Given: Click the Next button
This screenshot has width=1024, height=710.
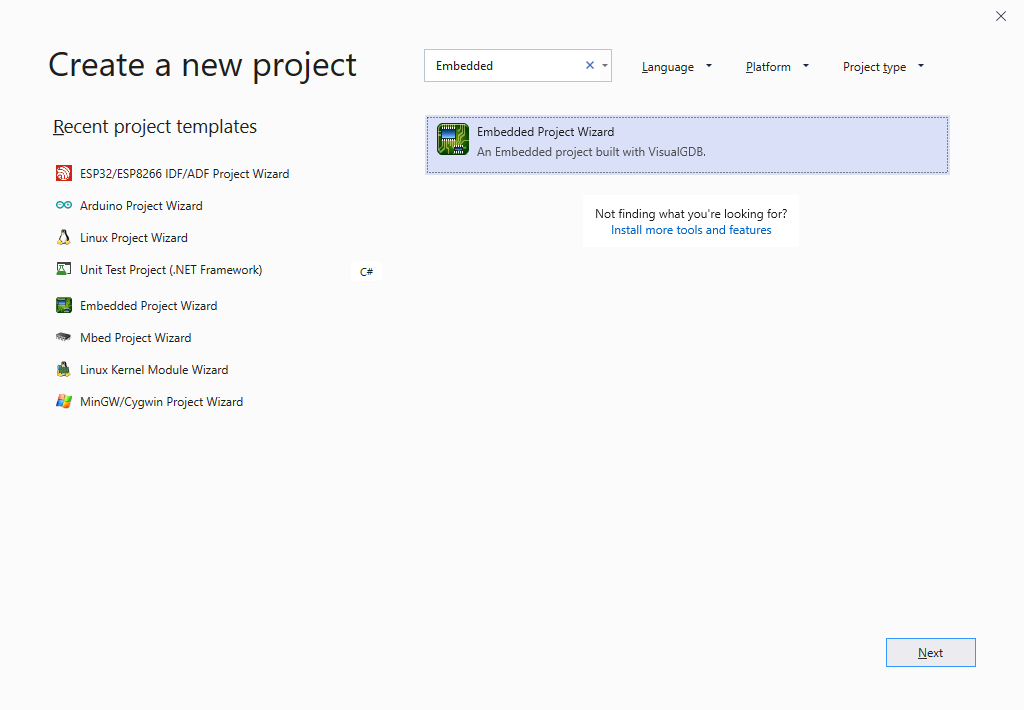Looking at the screenshot, I should [x=930, y=652].
